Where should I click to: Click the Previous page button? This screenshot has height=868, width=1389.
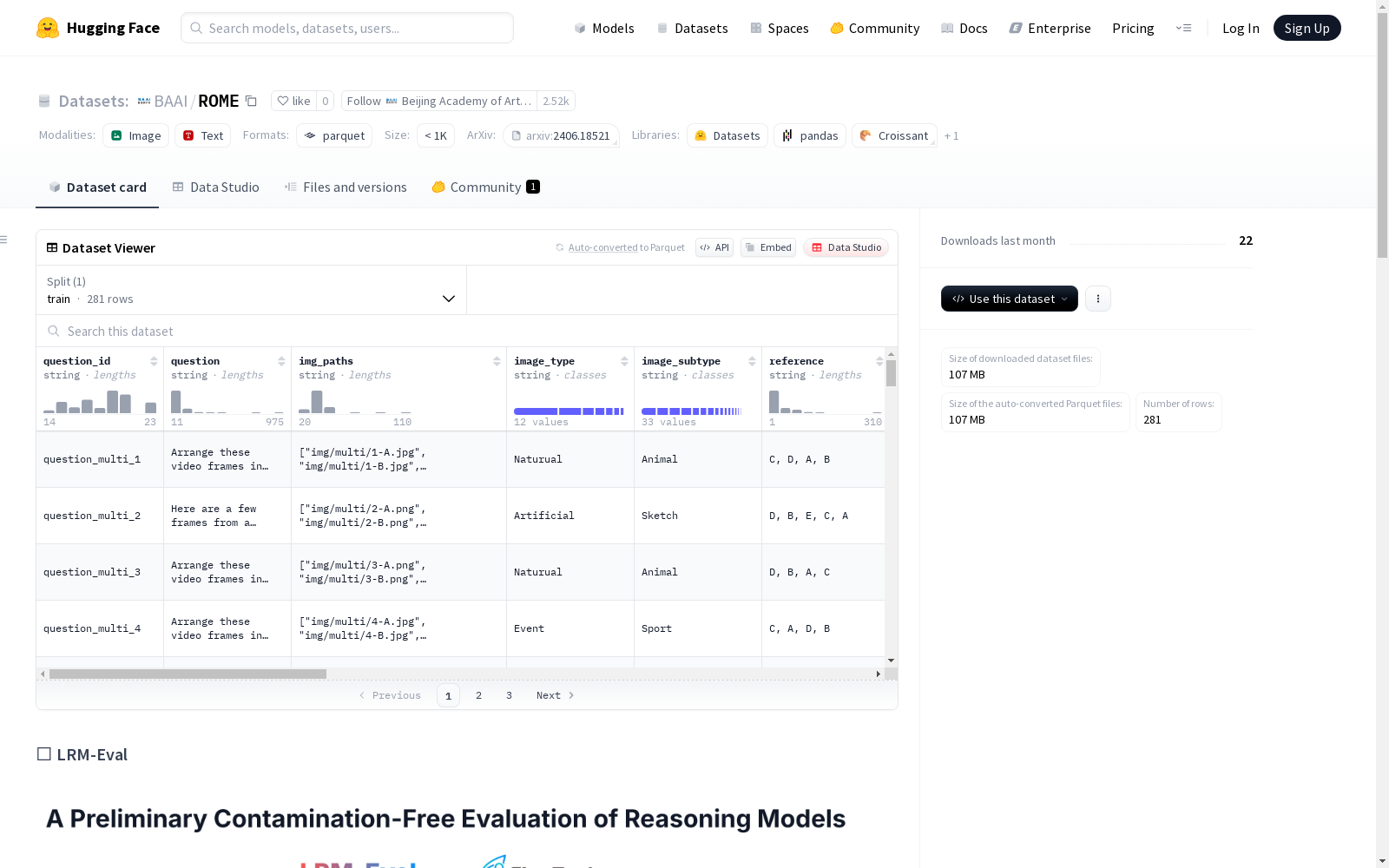390,695
